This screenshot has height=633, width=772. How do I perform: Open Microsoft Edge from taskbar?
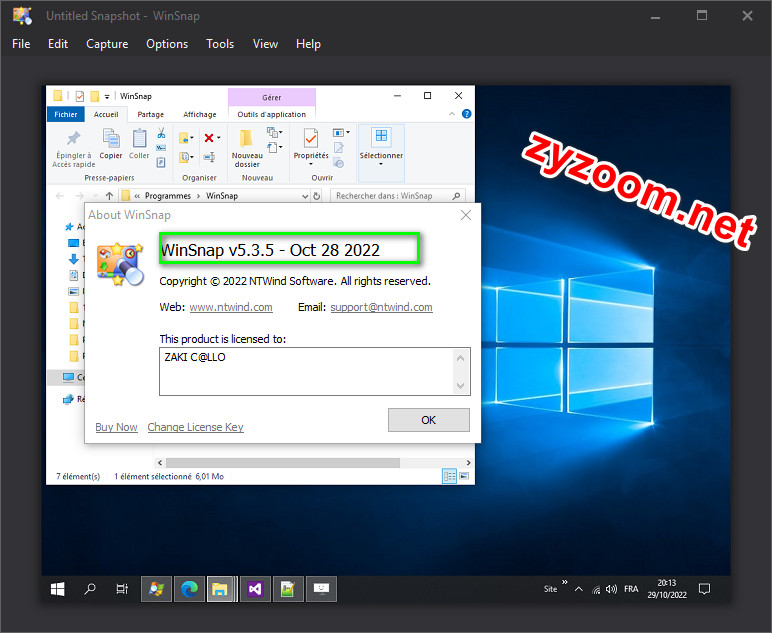pyautogui.click(x=190, y=589)
